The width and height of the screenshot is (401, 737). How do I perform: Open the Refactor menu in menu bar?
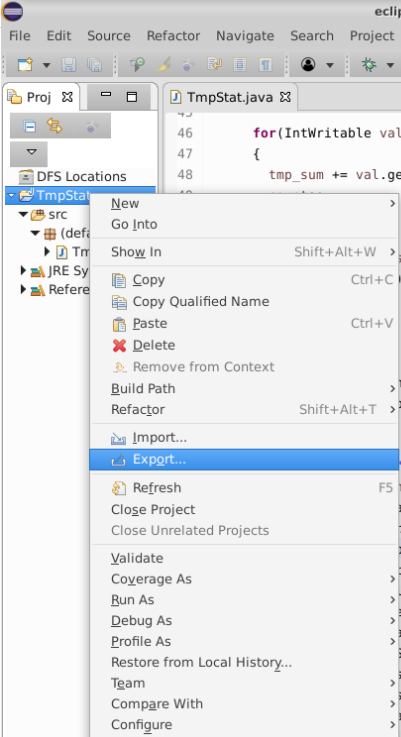click(x=173, y=36)
